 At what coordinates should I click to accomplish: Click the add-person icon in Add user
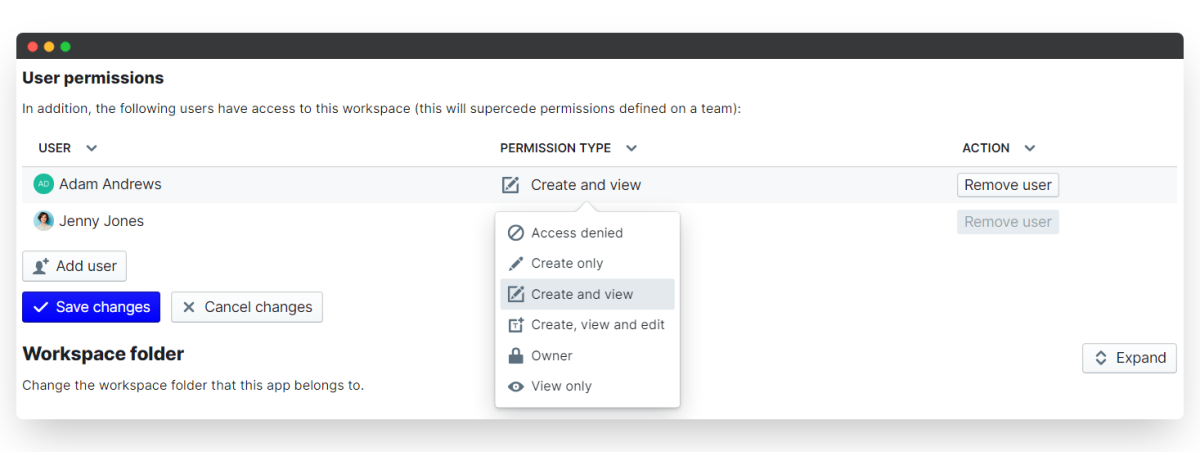click(41, 267)
